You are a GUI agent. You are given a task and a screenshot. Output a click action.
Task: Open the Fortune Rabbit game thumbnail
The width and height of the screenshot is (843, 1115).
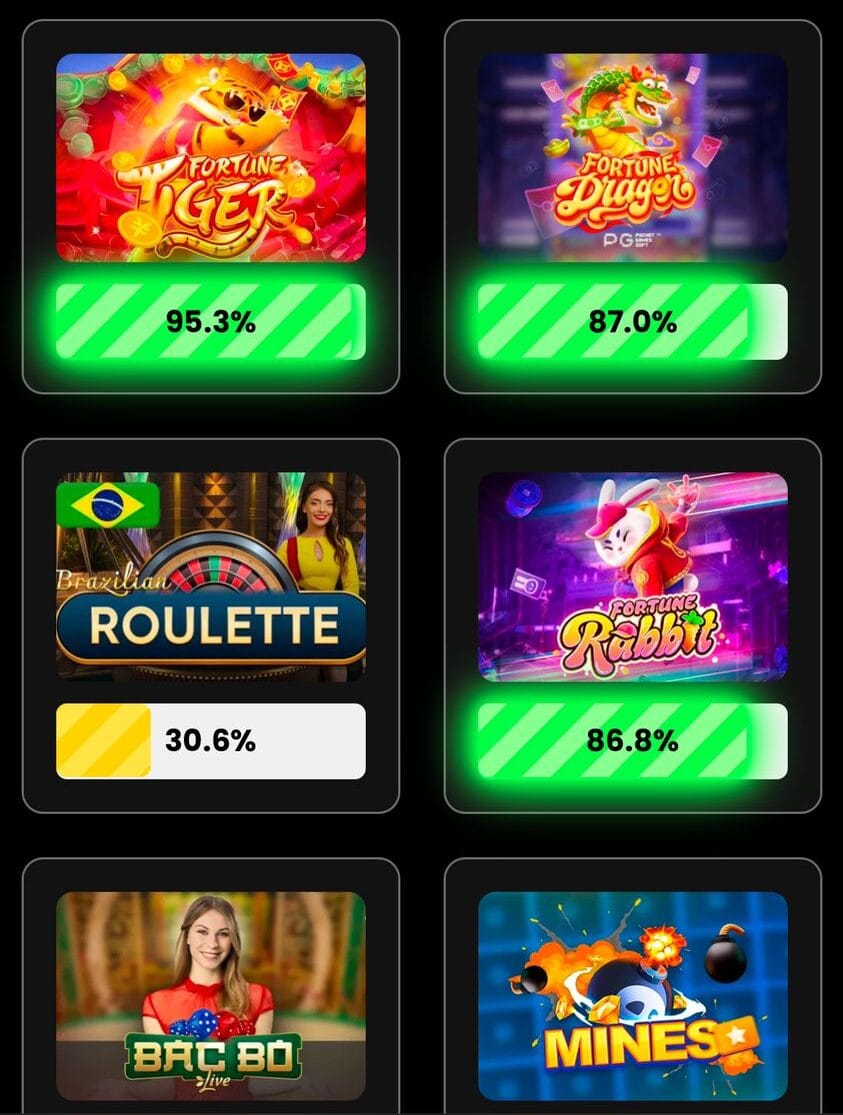tap(632, 577)
